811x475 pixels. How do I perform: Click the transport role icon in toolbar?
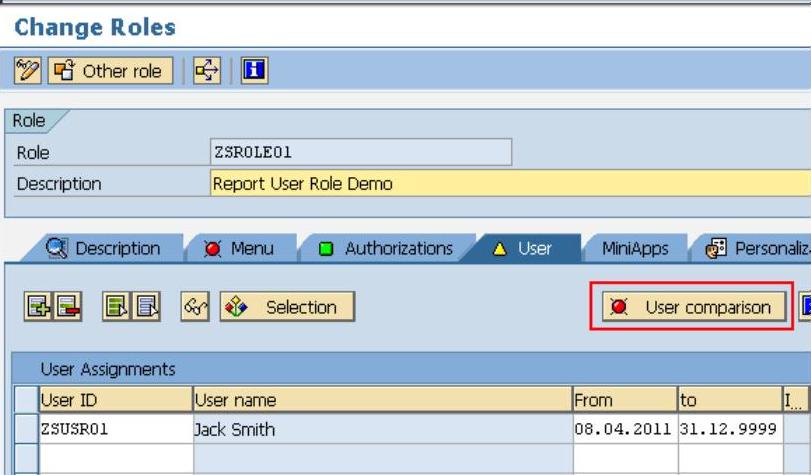pos(207,70)
